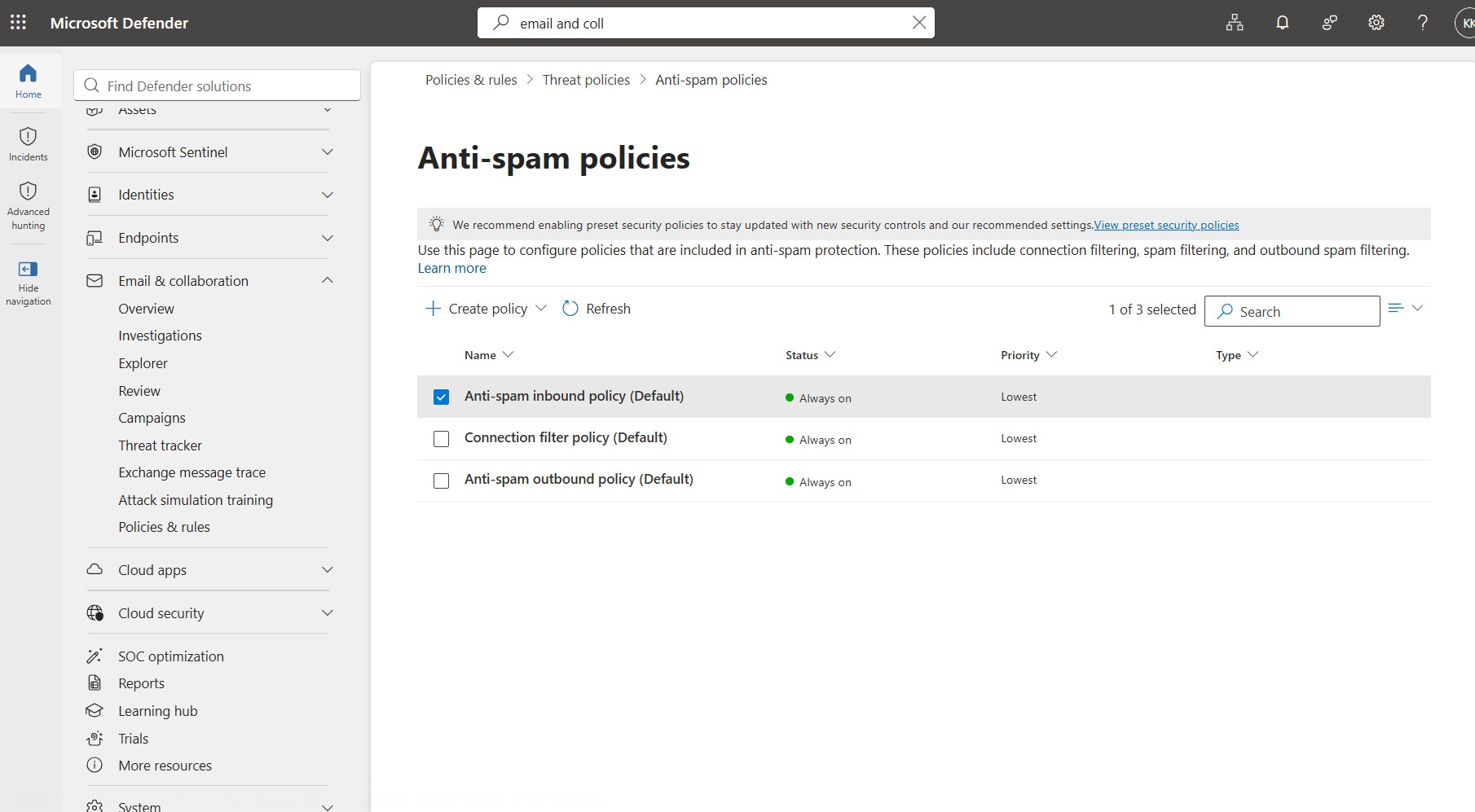Expand Cloud apps chevron
The width and height of the screenshot is (1475, 812).
click(x=328, y=569)
